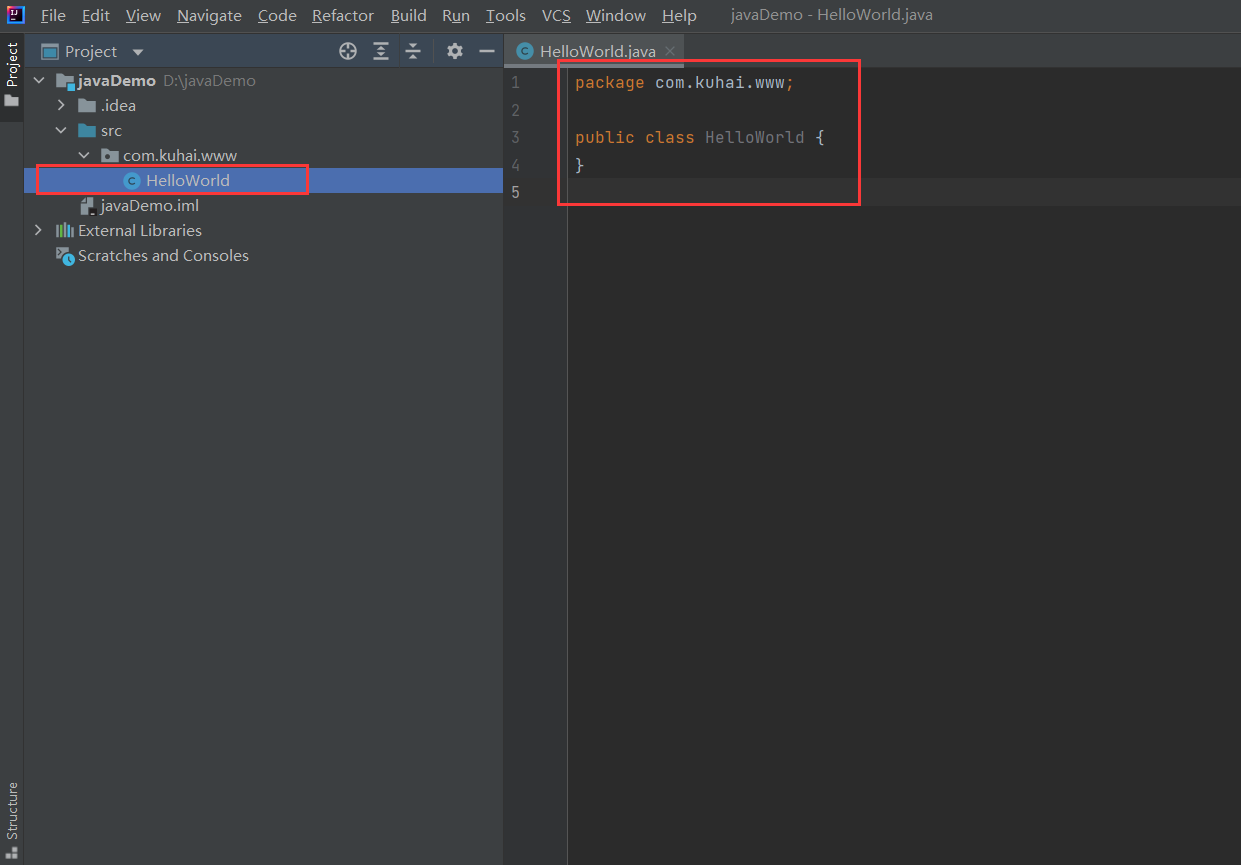1241x865 pixels.
Task: Select HelloWorld class in project tree
Action: point(188,180)
